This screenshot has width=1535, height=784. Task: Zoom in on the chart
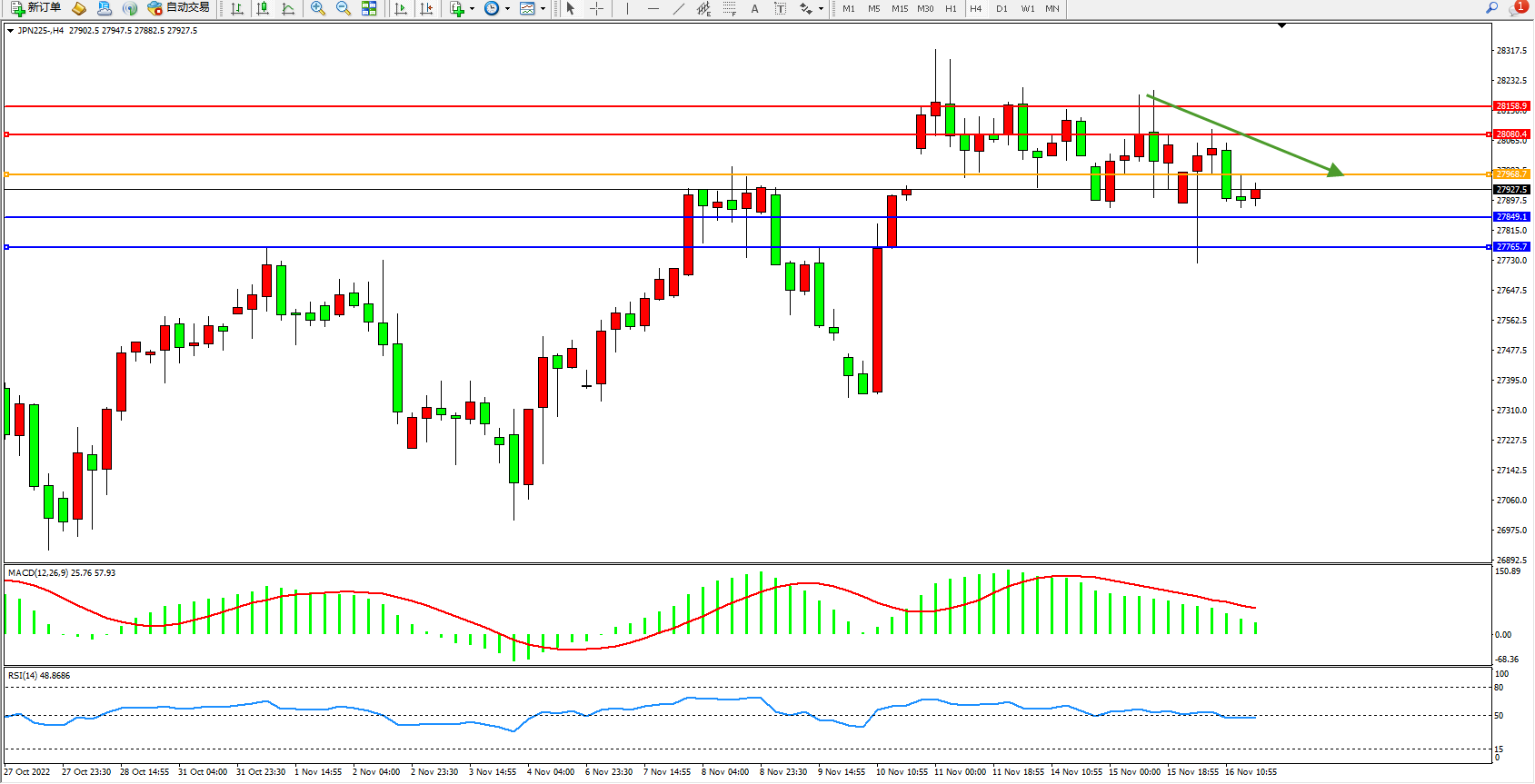[318, 8]
